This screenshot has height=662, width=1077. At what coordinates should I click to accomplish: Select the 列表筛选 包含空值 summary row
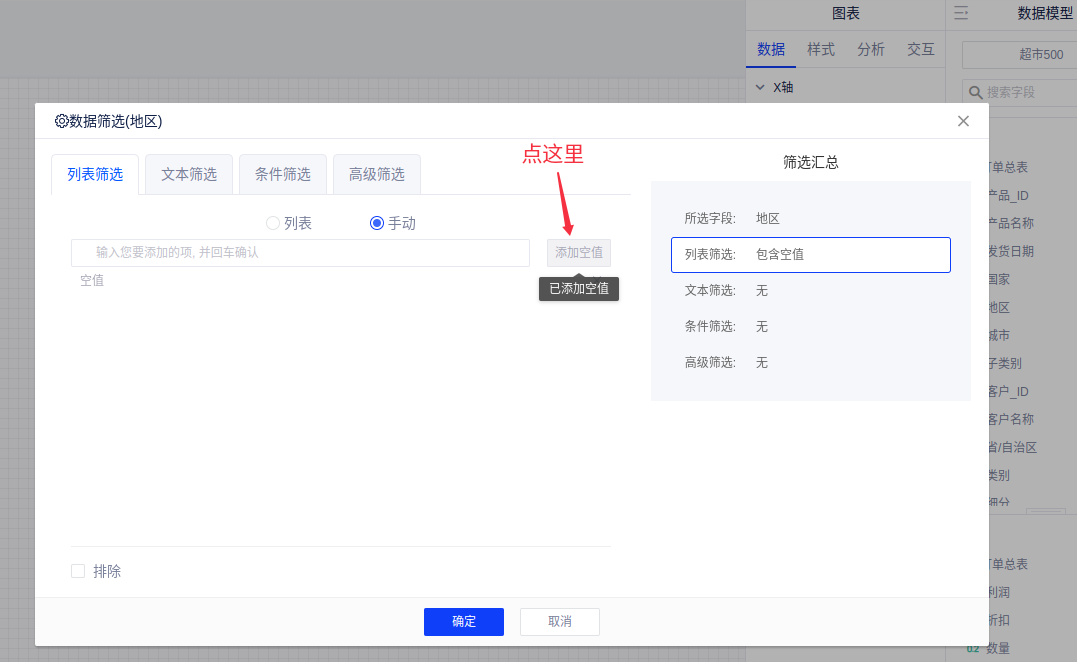(810, 255)
